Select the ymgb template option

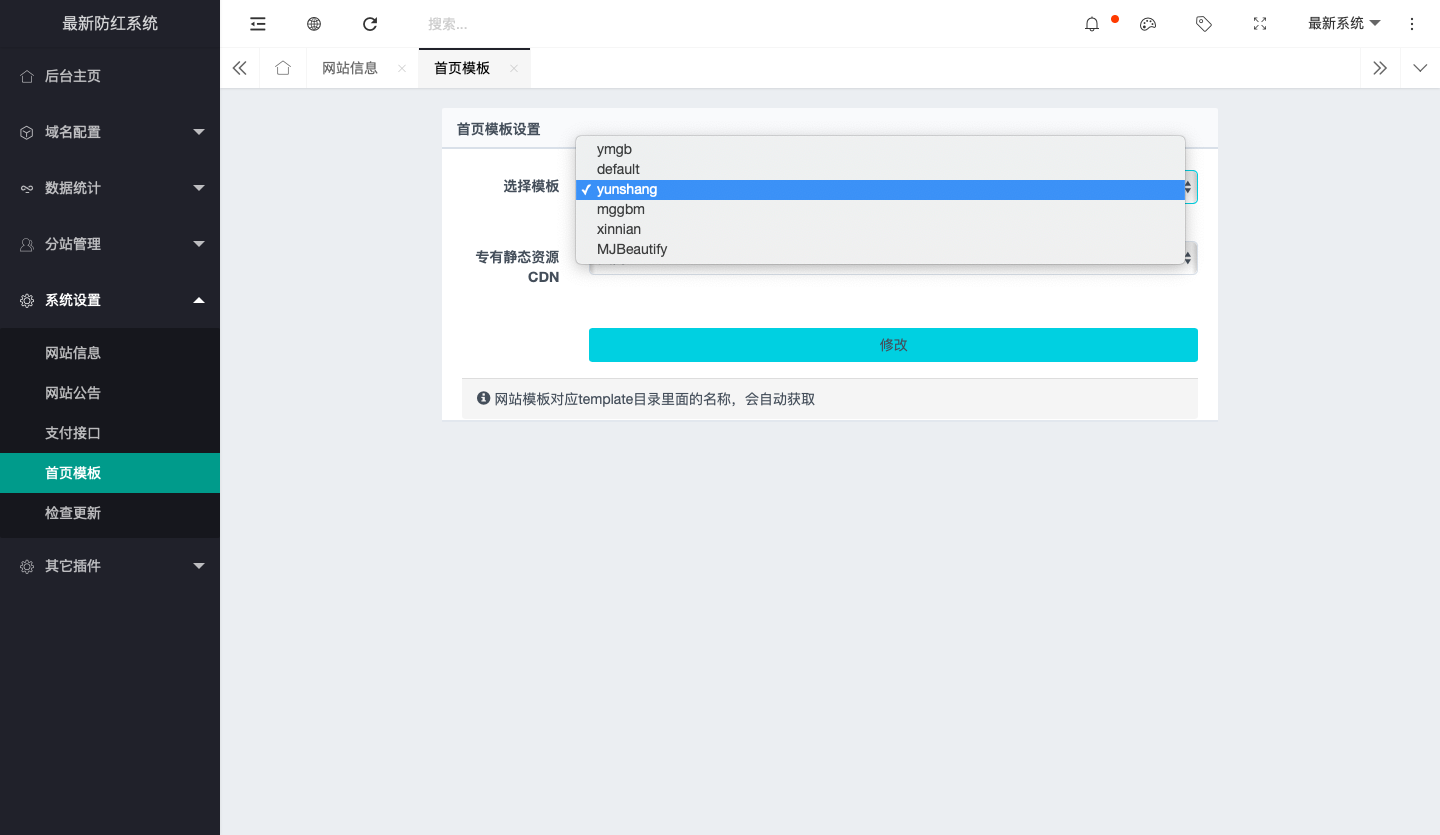point(614,150)
